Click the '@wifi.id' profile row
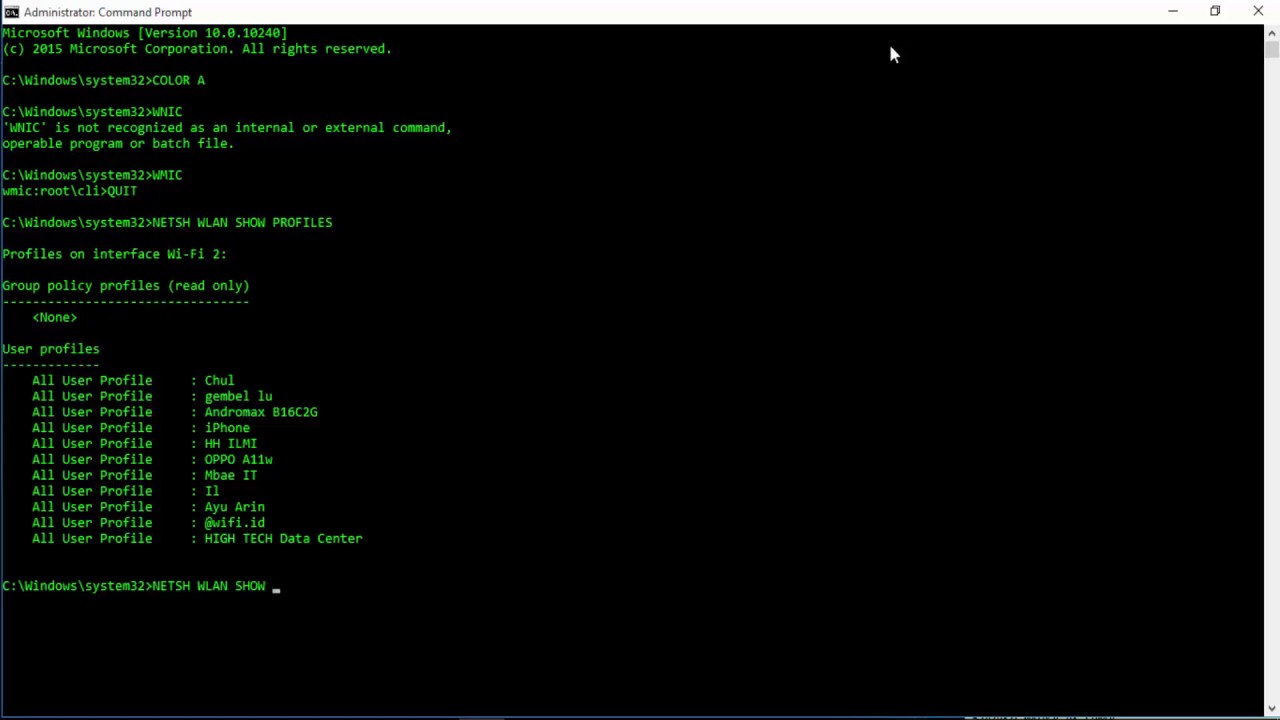This screenshot has width=1280, height=720. coord(148,523)
